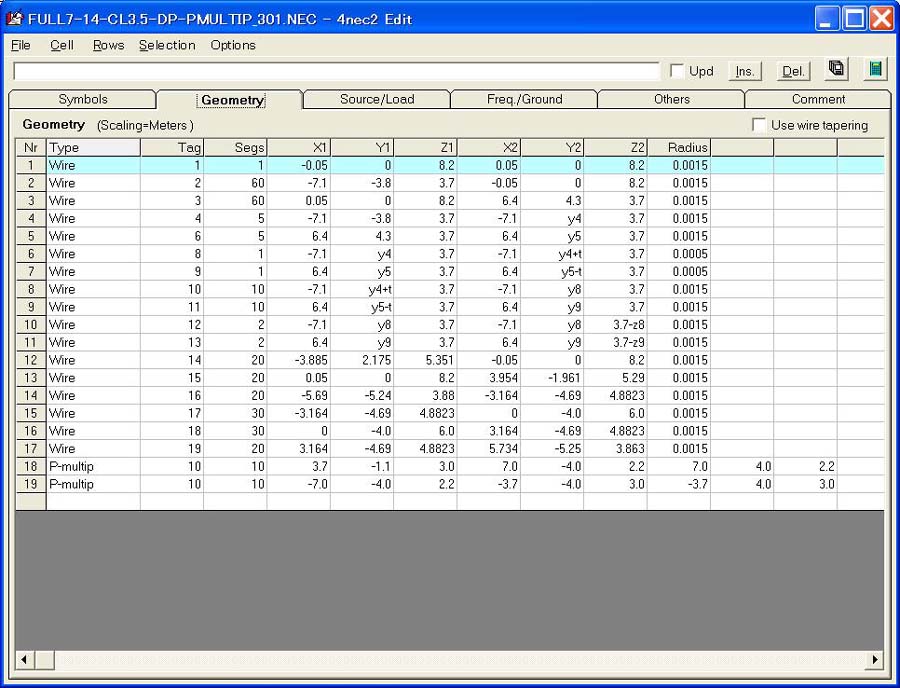The image size is (900, 688).
Task: Select the P-multip type cell in row 18
Action: [x=92, y=466]
